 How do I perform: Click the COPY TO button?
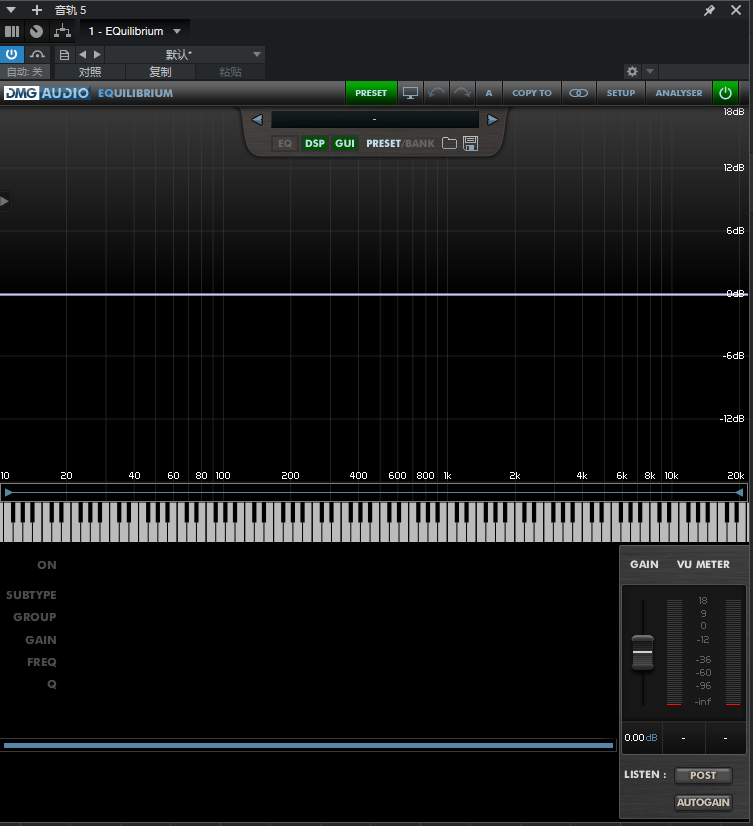pos(532,93)
